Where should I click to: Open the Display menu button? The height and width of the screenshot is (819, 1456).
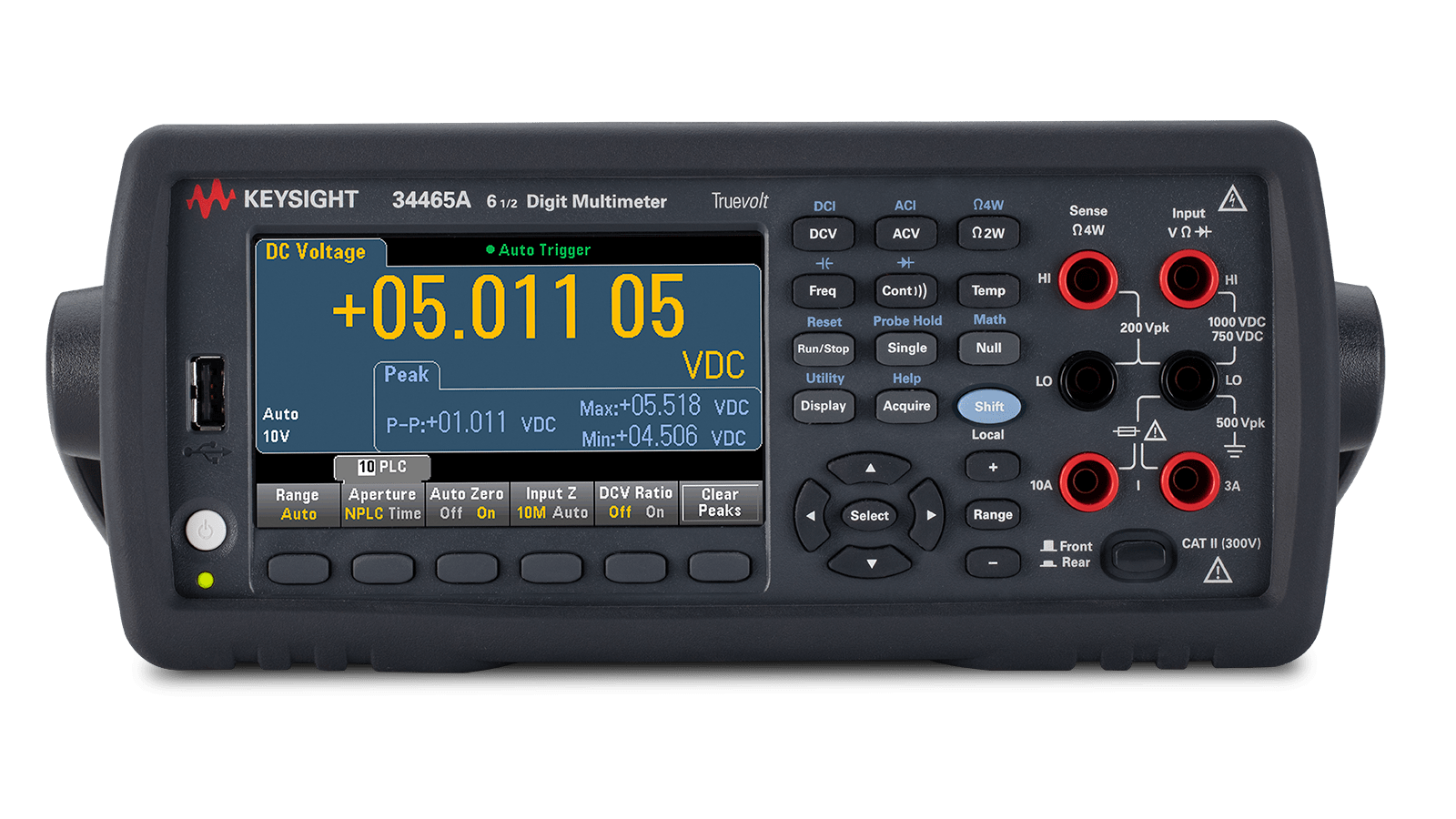pyautogui.click(x=823, y=406)
